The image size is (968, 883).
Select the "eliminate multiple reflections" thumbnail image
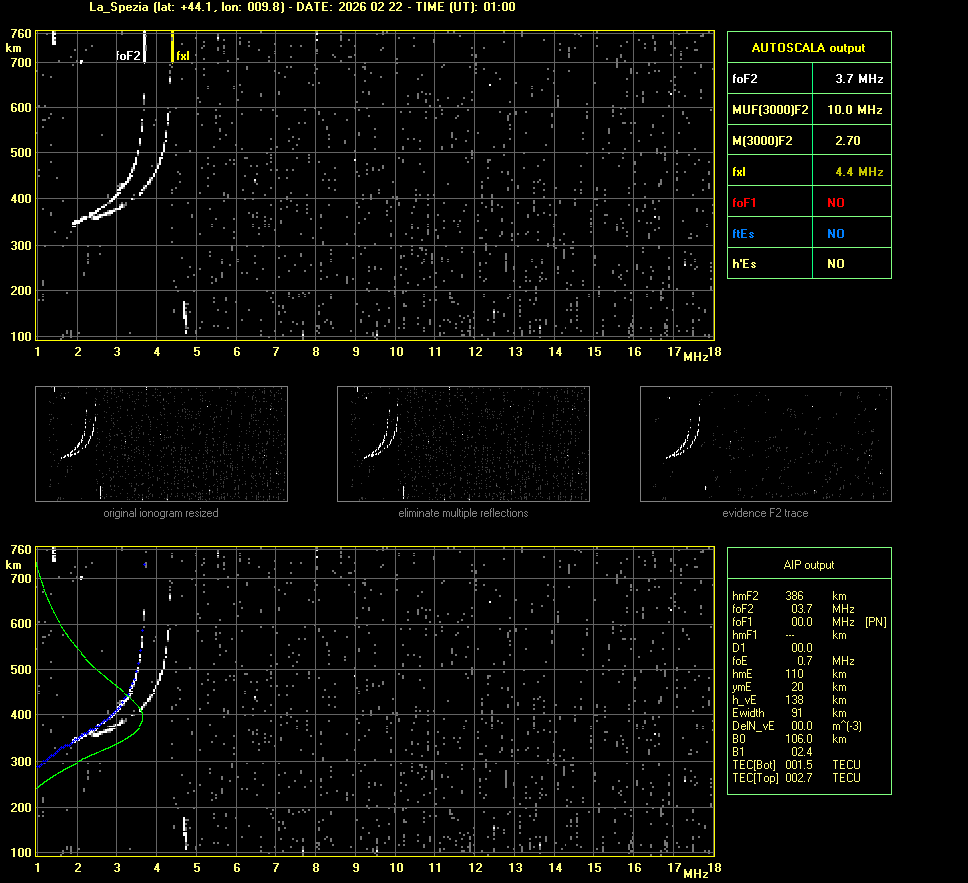click(x=463, y=444)
